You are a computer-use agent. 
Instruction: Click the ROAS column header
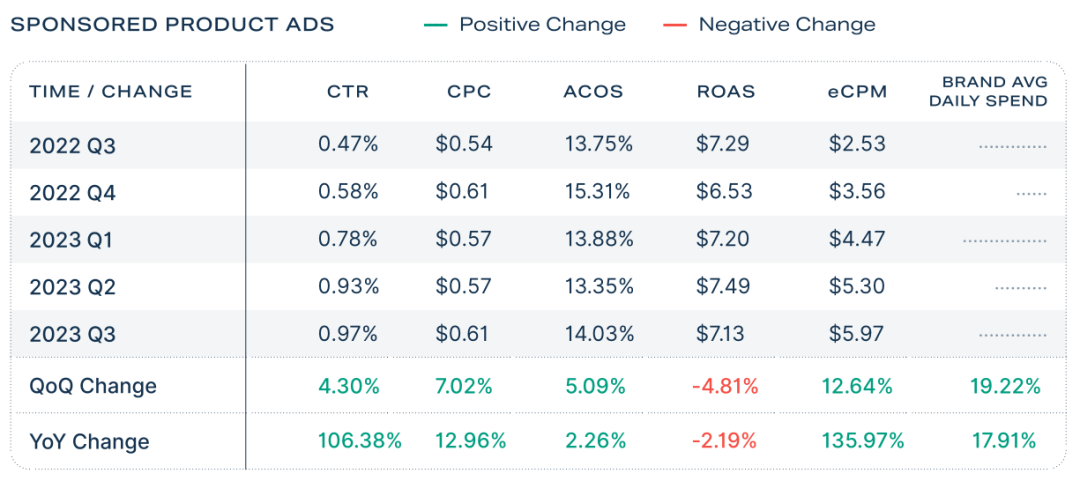726,92
